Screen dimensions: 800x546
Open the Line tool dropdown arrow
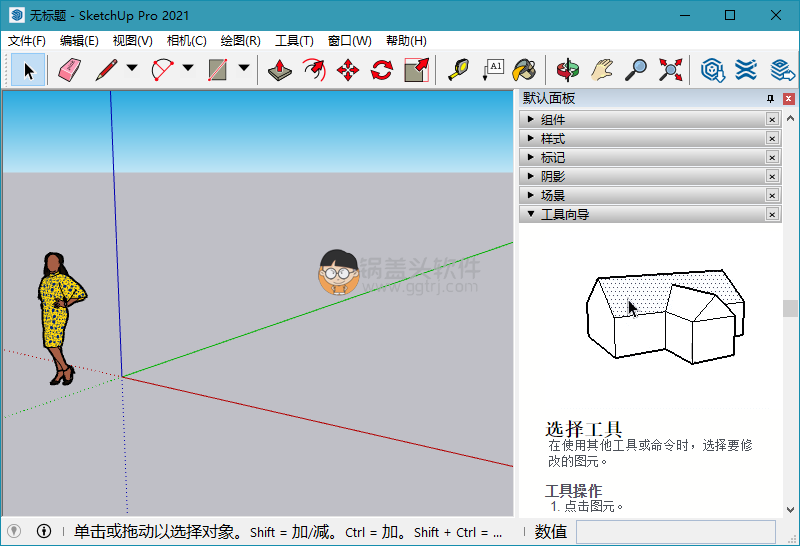(132, 67)
